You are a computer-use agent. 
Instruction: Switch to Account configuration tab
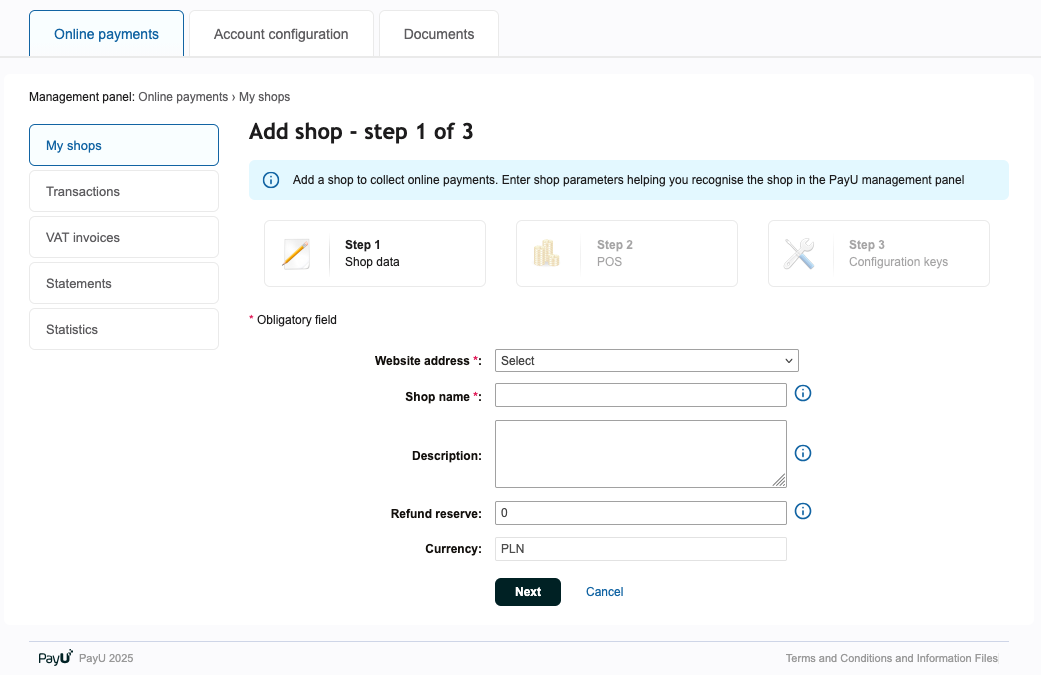[x=281, y=34]
